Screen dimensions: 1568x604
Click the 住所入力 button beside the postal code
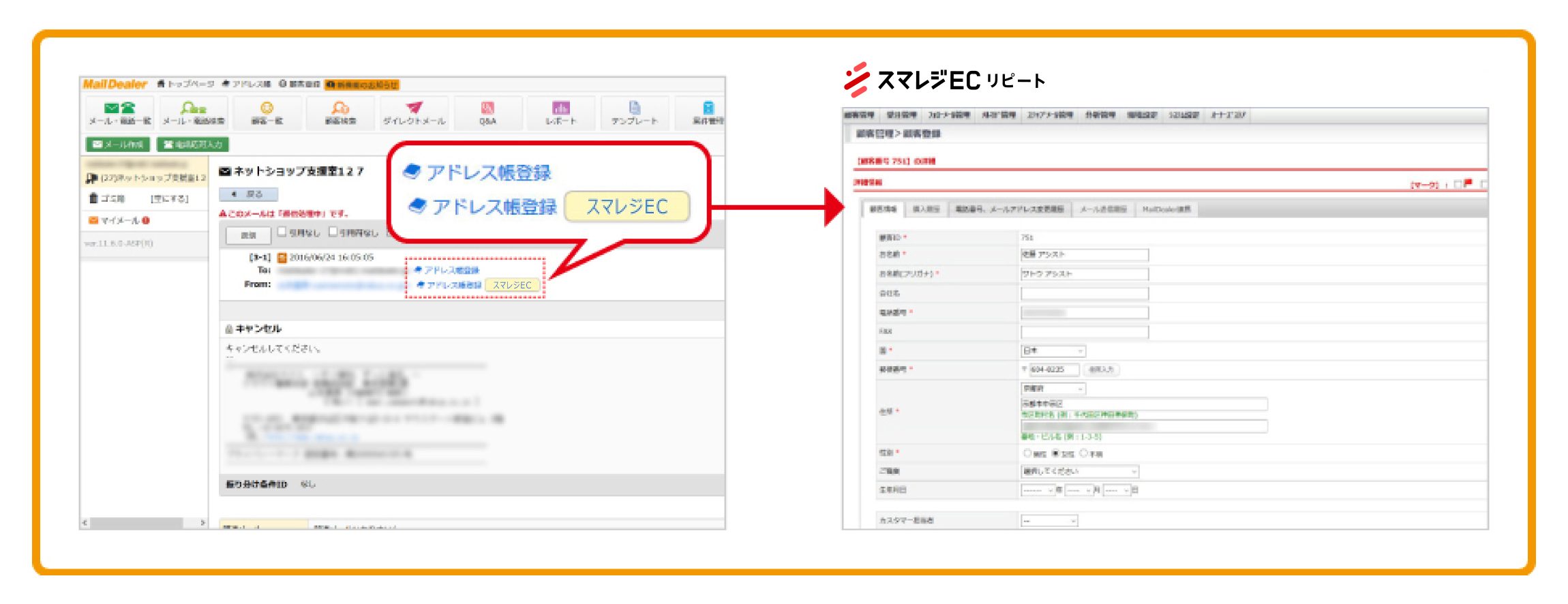pyautogui.click(x=1100, y=369)
